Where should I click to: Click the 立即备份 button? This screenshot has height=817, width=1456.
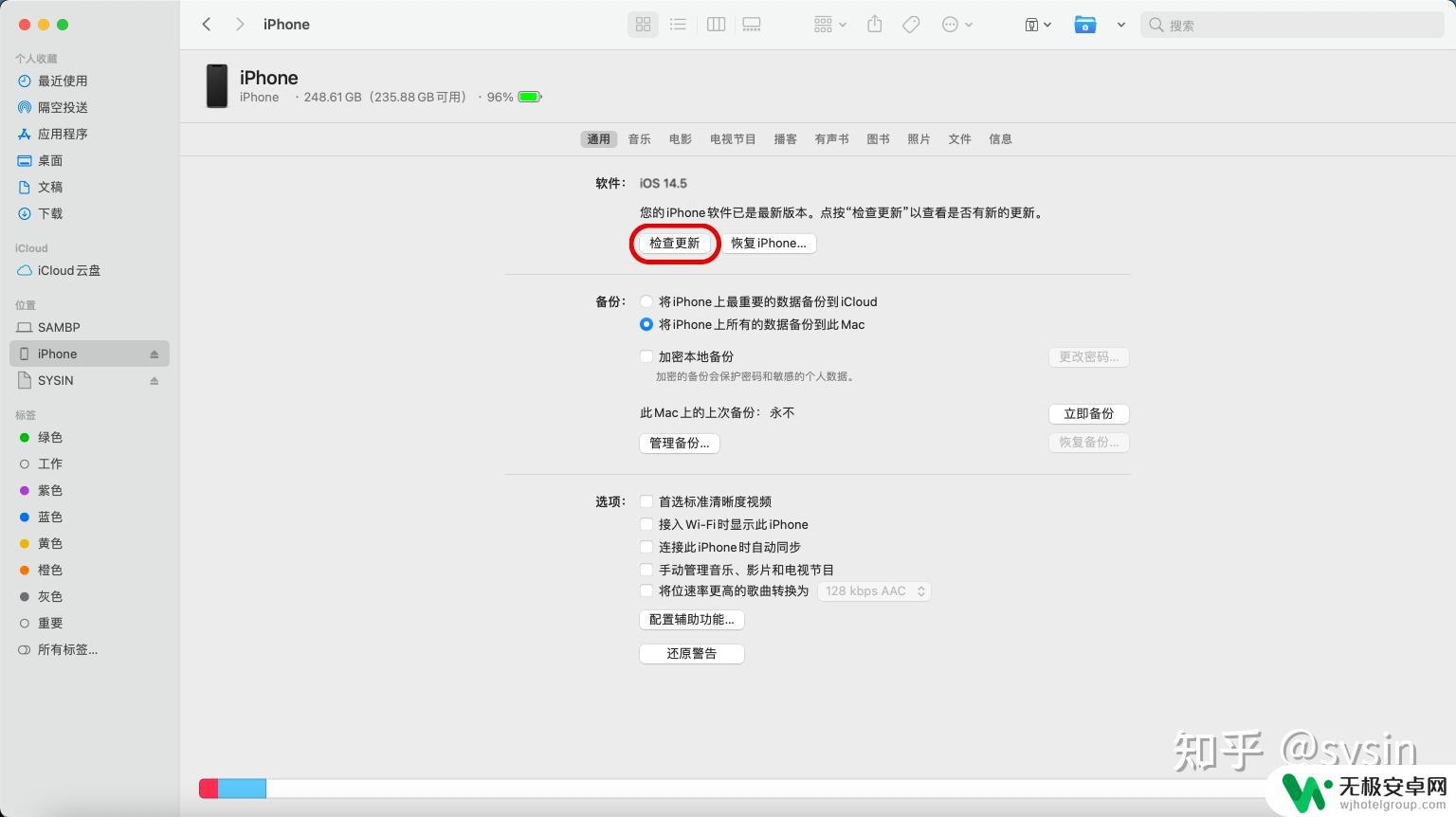click(x=1088, y=414)
